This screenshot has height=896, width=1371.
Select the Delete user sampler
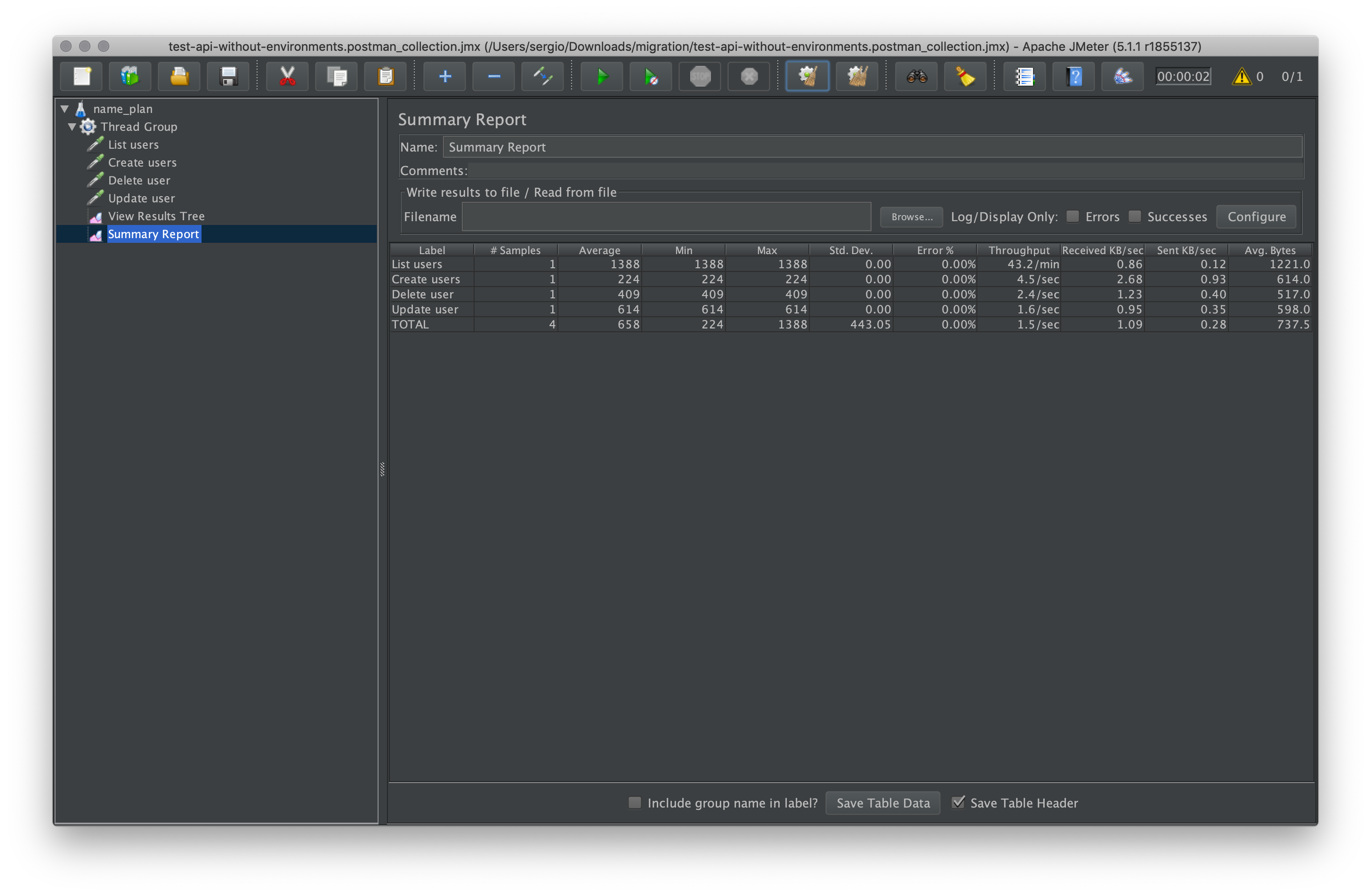[x=139, y=181]
